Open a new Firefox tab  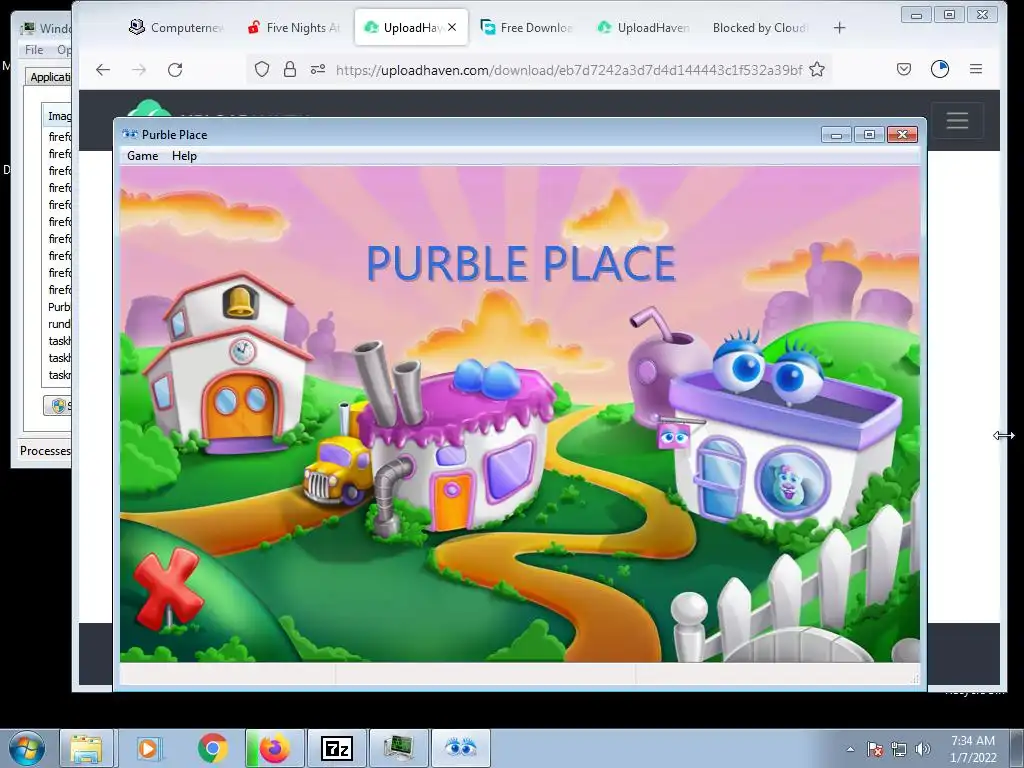point(839,27)
